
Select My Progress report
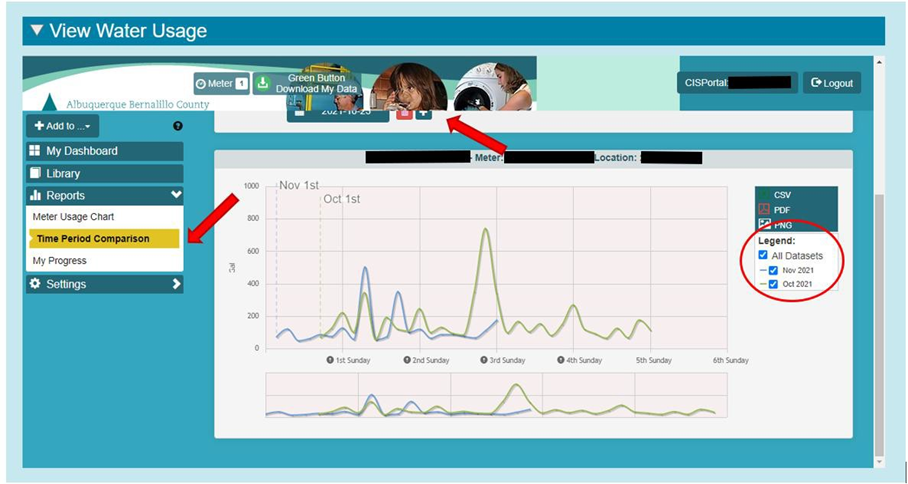(60, 261)
